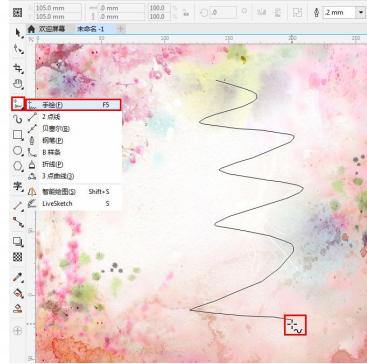Choose LiveSketch from the flyout

73,203
